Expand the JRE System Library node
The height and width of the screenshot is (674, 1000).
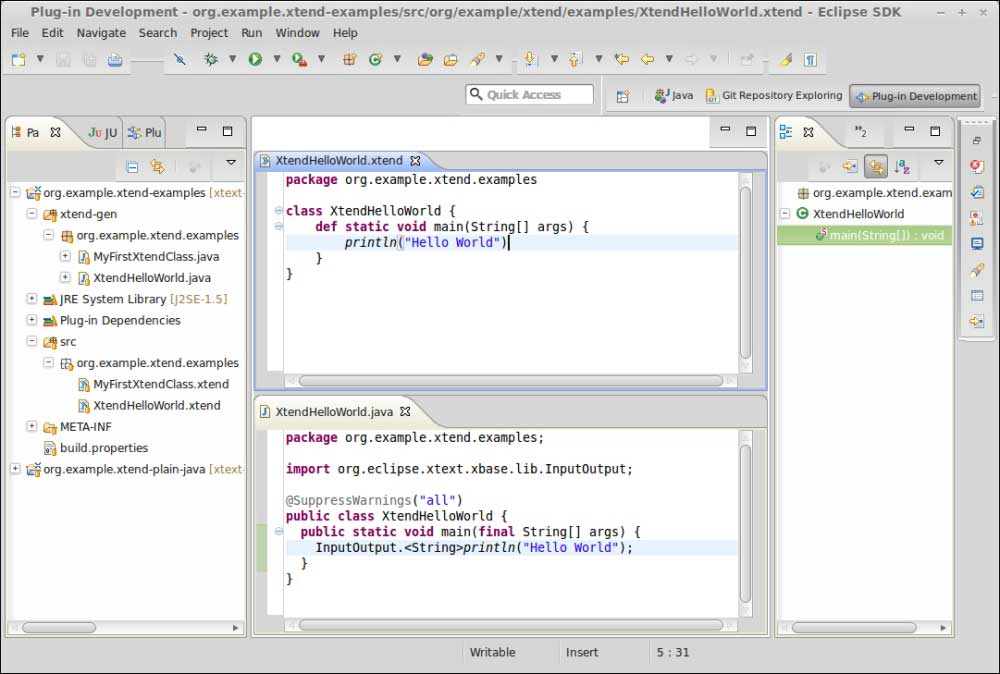[x=32, y=299]
